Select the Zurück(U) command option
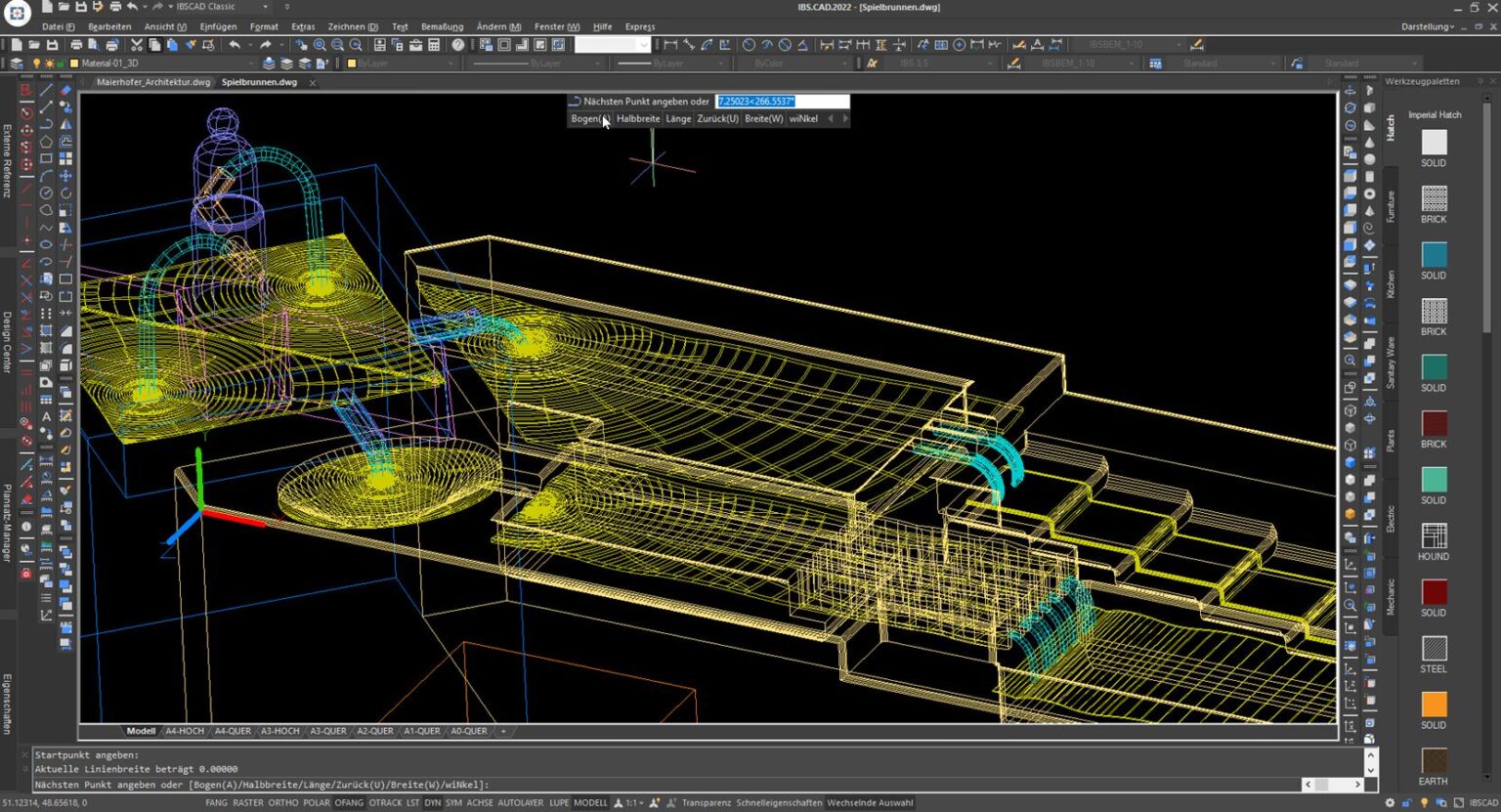This screenshot has height=812, width=1501. (x=717, y=119)
